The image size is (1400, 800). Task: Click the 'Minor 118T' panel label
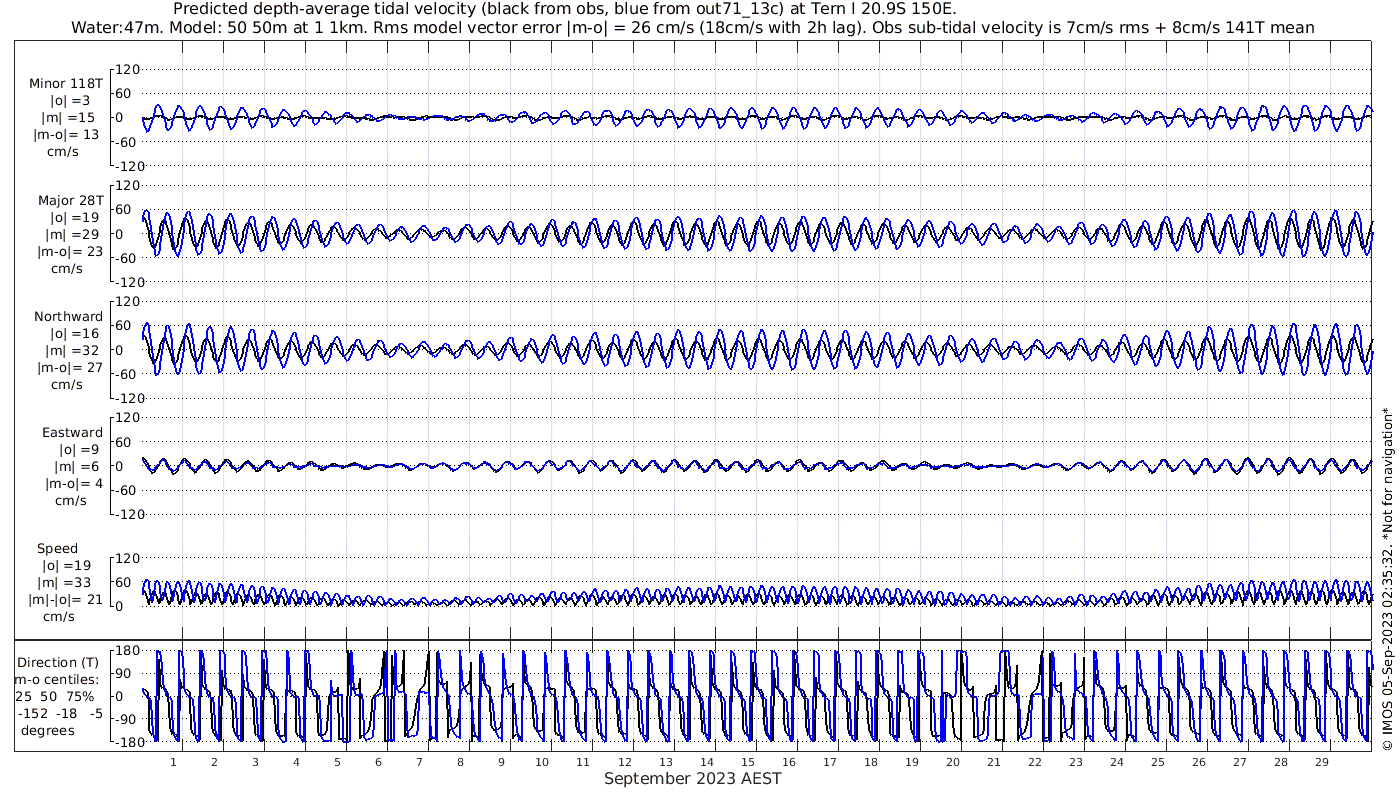point(66,84)
